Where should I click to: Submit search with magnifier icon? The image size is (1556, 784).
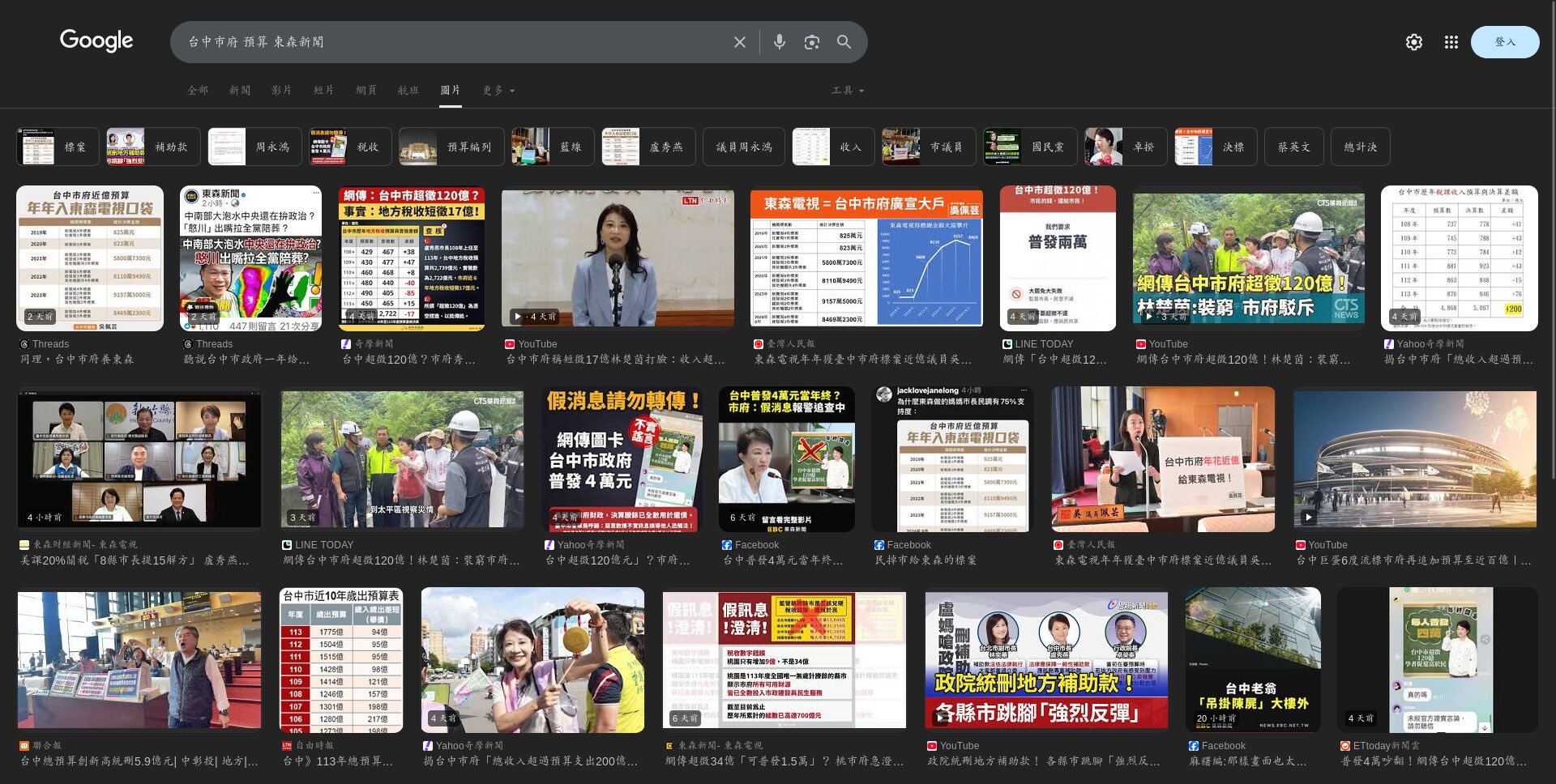(x=844, y=42)
